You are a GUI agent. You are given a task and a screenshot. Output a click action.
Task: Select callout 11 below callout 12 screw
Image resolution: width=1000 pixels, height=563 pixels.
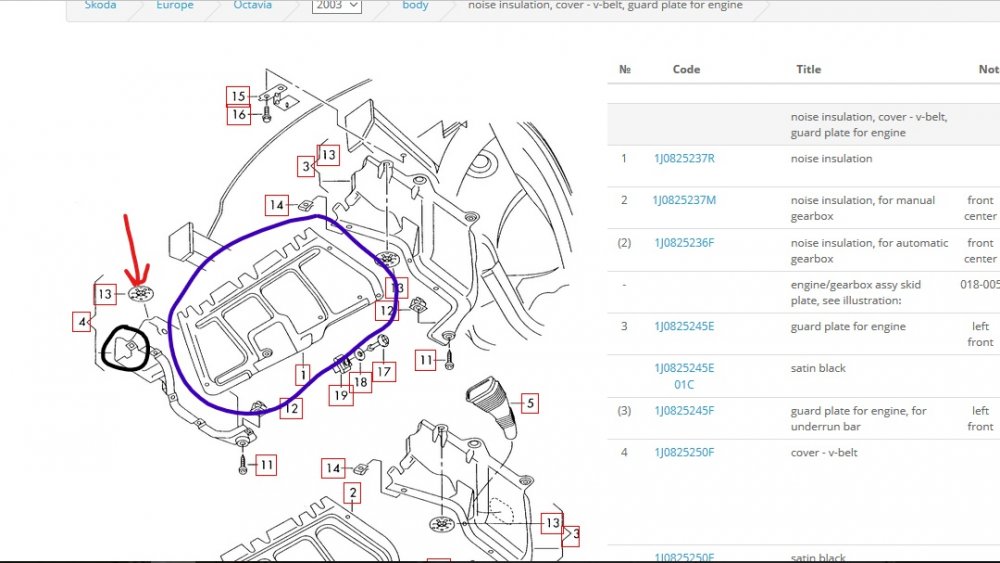point(267,465)
